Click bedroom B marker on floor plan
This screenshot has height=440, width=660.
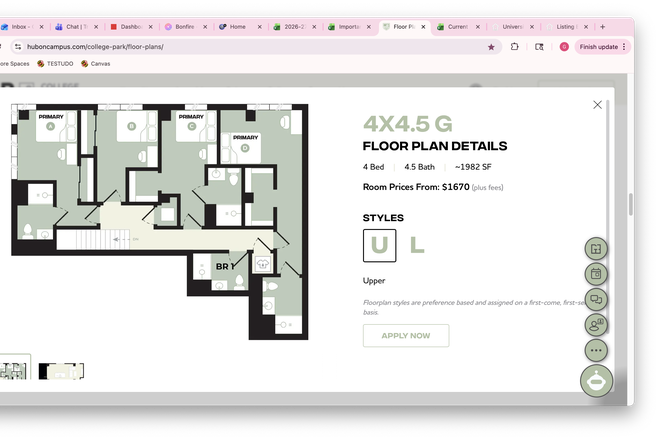point(131,126)
